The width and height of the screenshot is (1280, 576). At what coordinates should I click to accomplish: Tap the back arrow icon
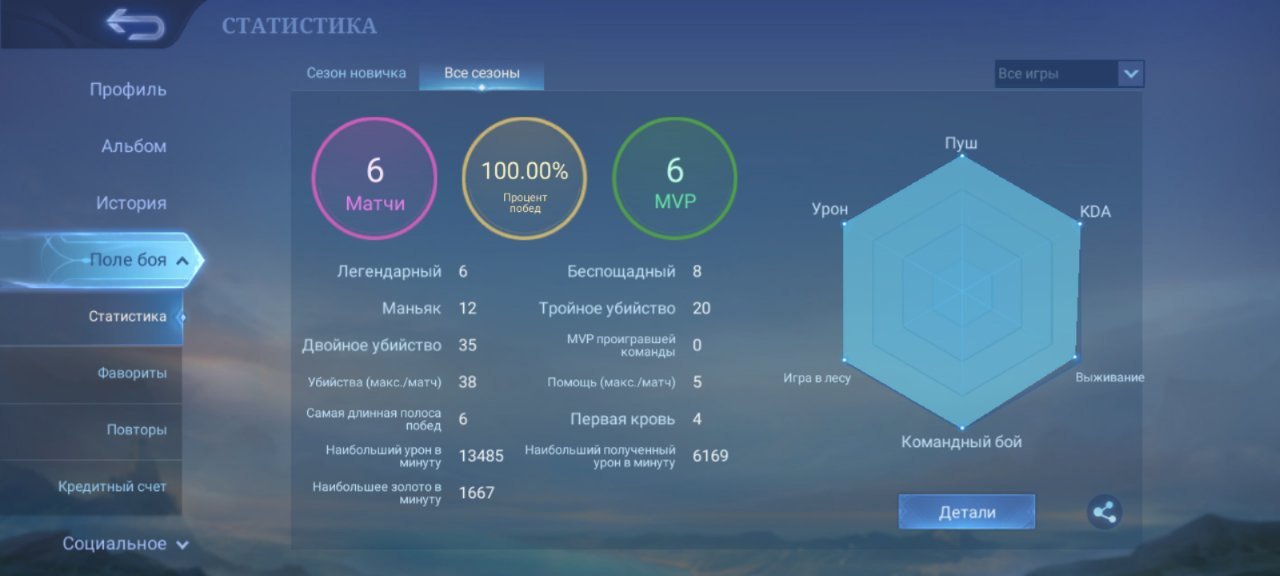(x=135, y=25)
